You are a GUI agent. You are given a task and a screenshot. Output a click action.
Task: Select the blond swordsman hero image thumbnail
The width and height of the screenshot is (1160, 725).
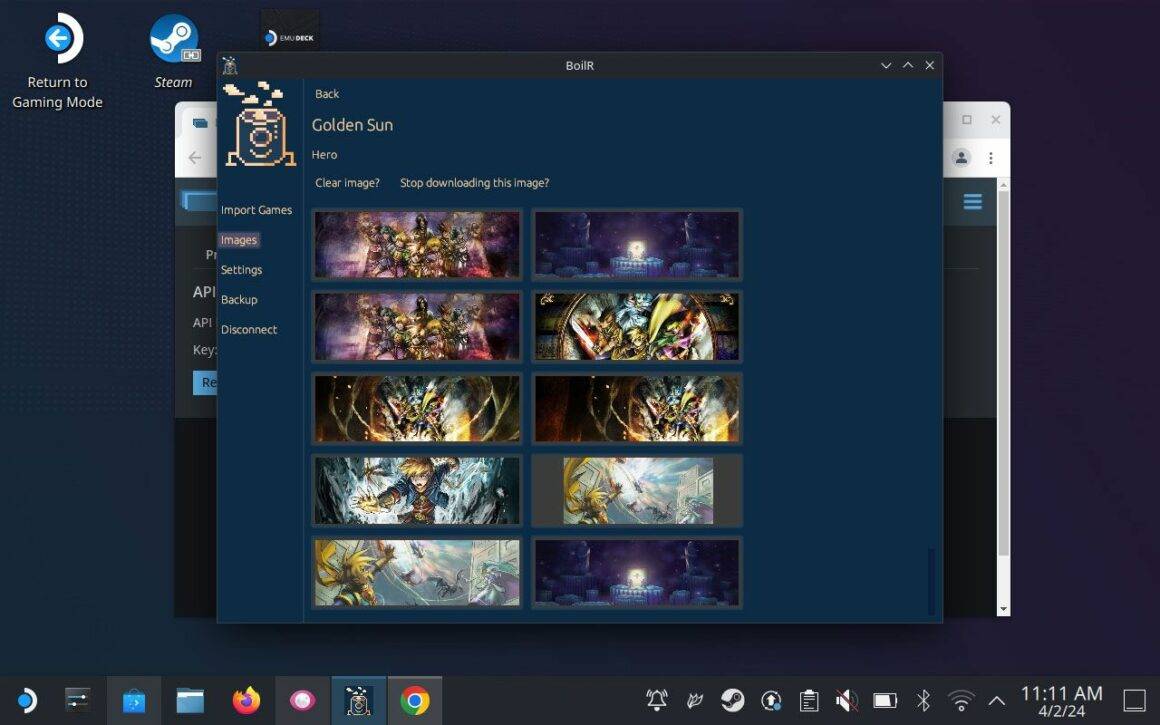[417, 491]
